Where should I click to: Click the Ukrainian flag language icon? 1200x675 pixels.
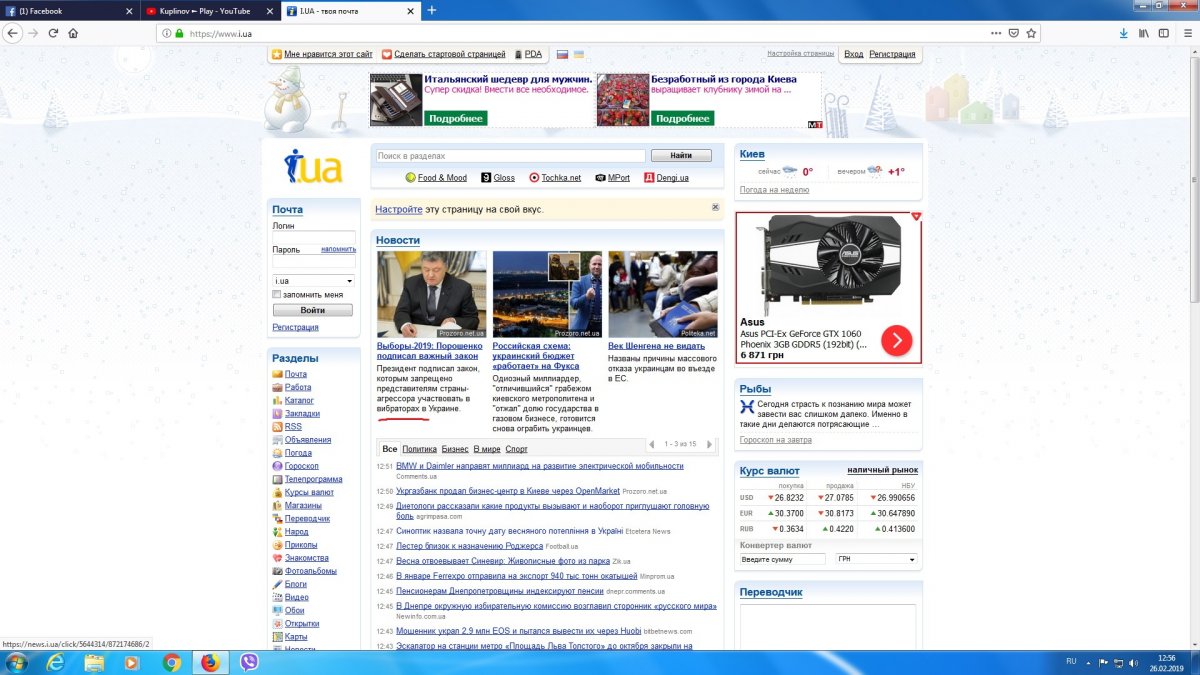pyautogui.click(x=578, y=54)
